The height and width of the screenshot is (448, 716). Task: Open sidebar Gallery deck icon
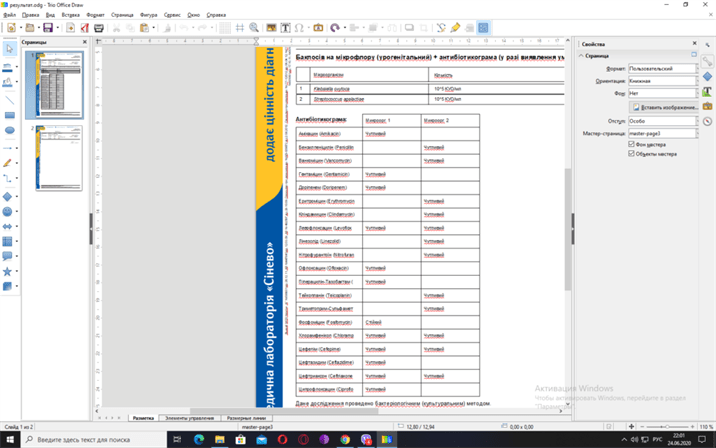click(x=707, y=106)
